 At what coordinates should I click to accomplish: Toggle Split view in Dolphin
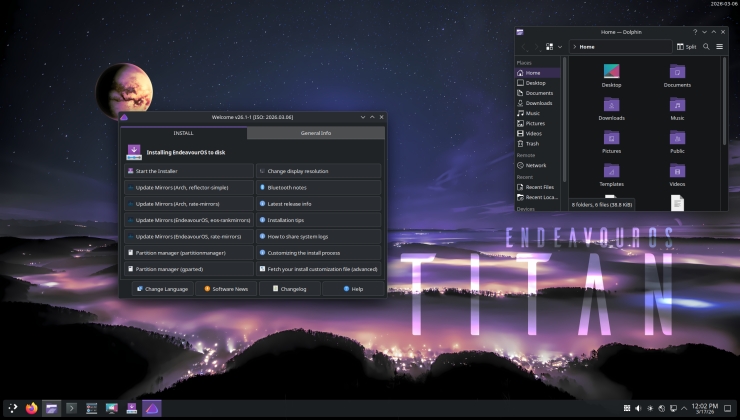click(686, 46)
